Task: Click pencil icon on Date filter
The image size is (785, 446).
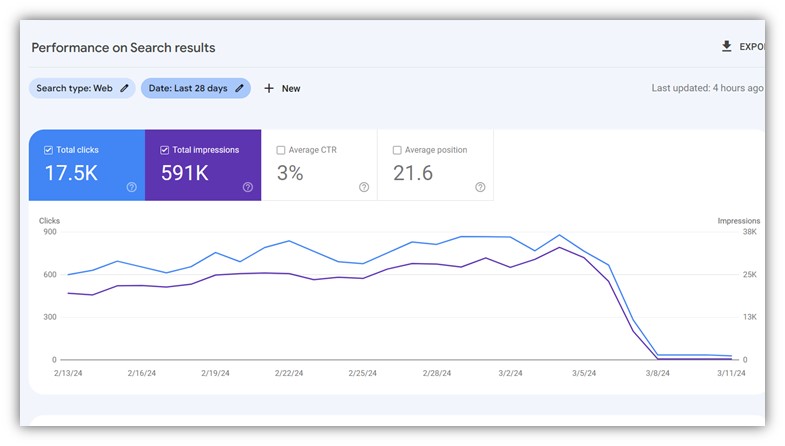Action: pos(240,88)
